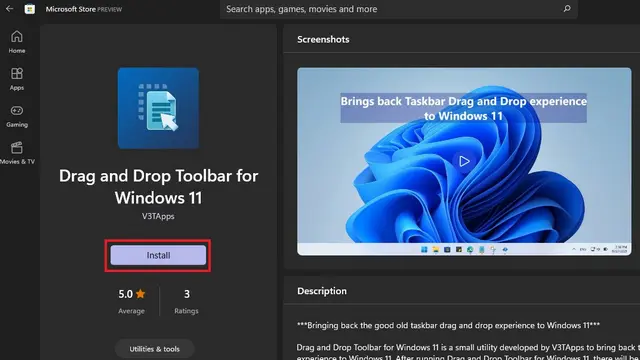Play the screenshot preview video
640x360 pixels.
tap(464, 161)
